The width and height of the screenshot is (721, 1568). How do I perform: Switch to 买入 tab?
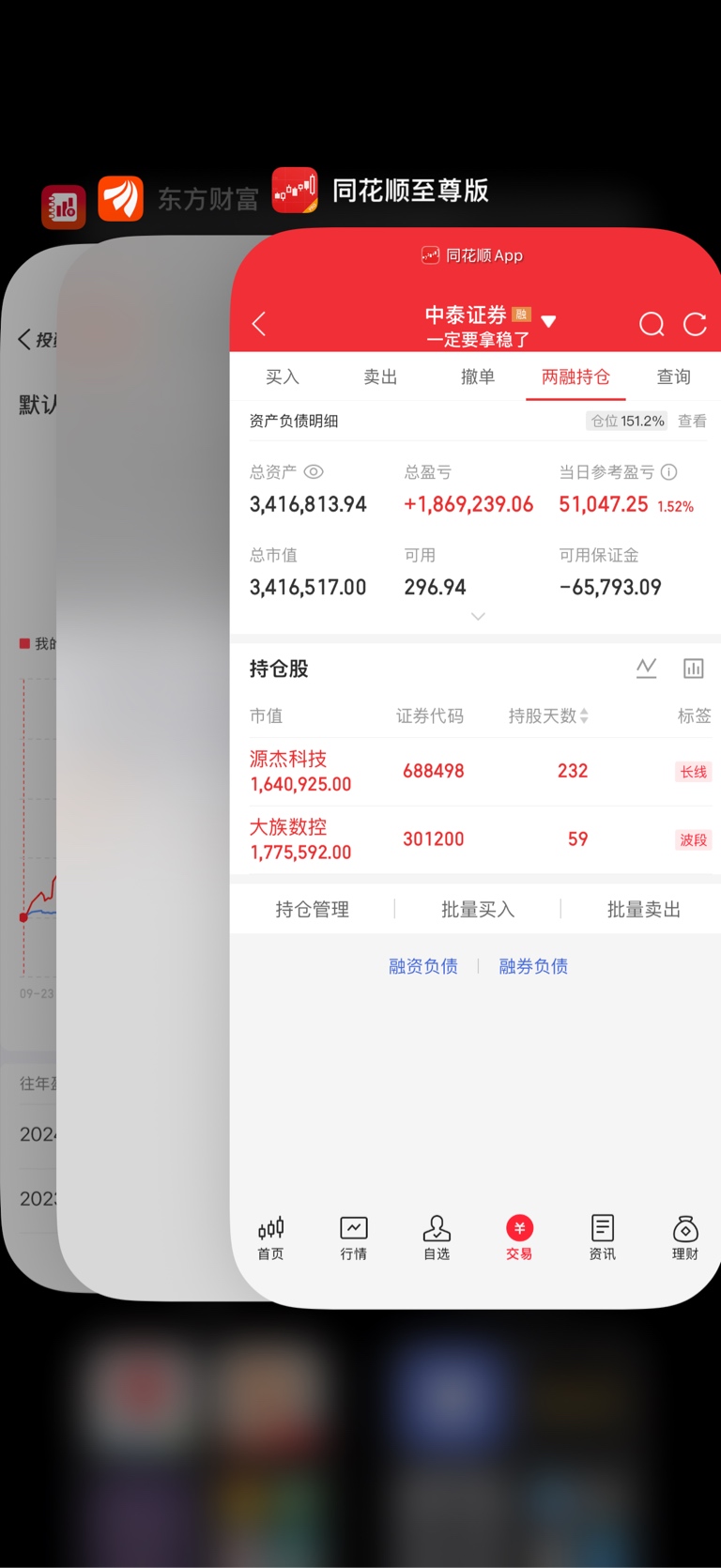pyautogui.click(x=283, y=377)
